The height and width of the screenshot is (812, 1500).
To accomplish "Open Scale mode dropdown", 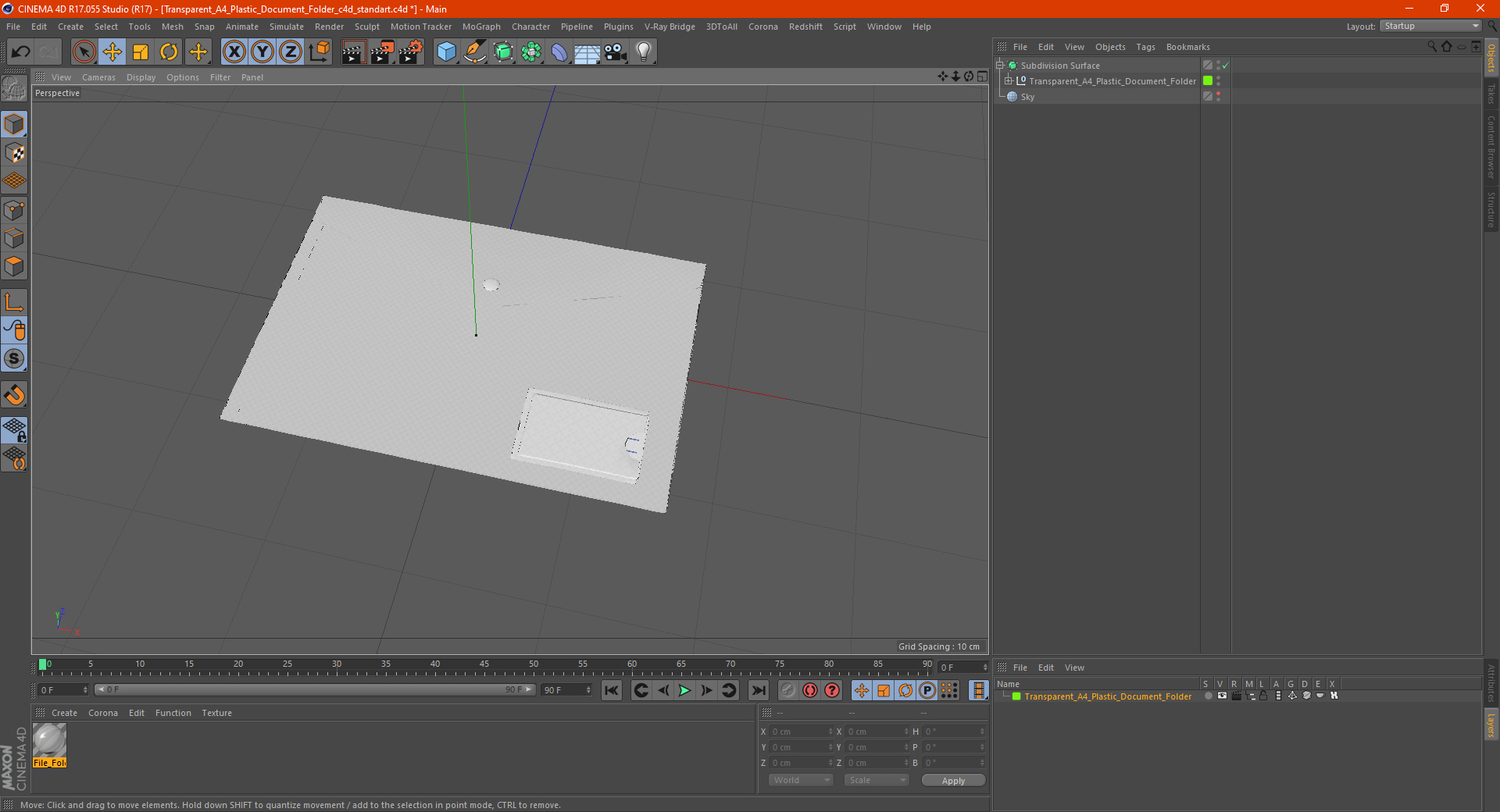I will coord(877,780).
